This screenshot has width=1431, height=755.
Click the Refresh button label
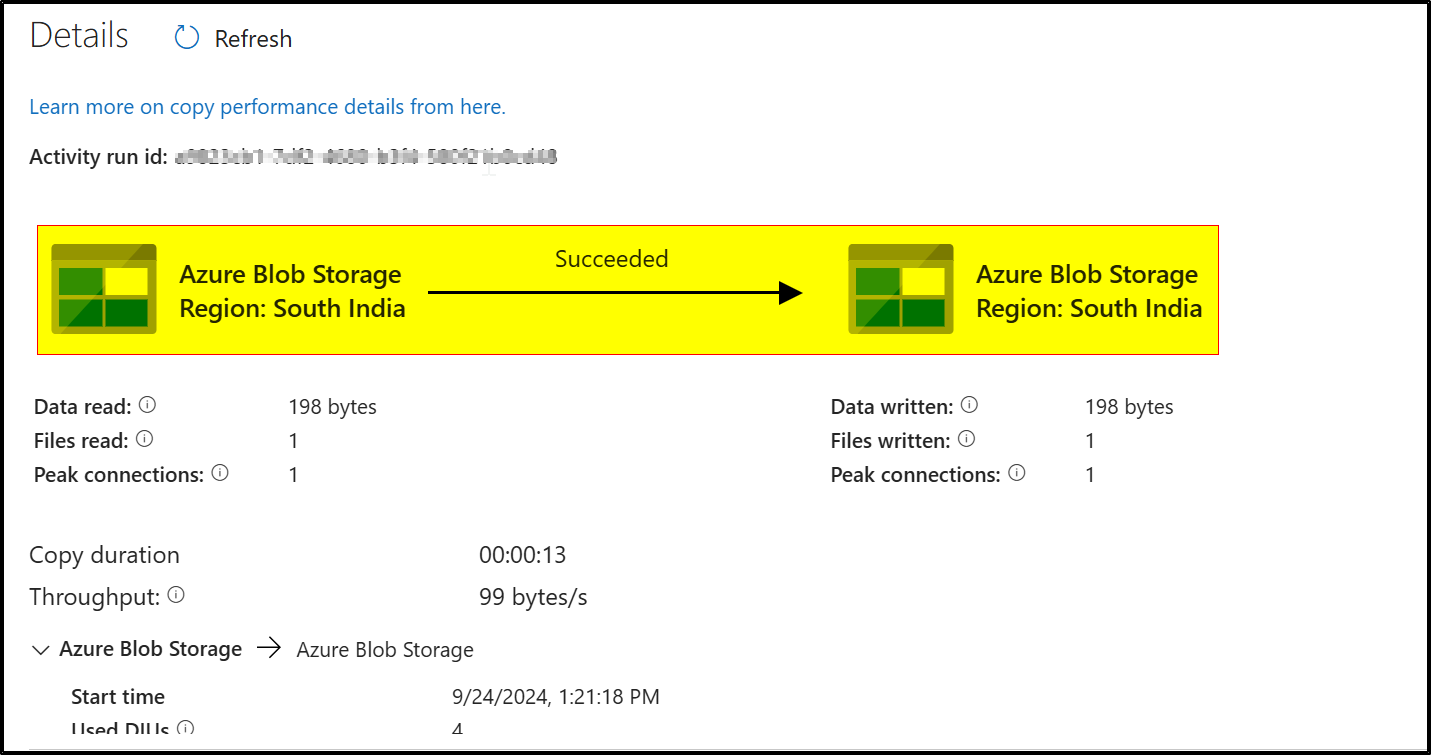pos(252,38)
